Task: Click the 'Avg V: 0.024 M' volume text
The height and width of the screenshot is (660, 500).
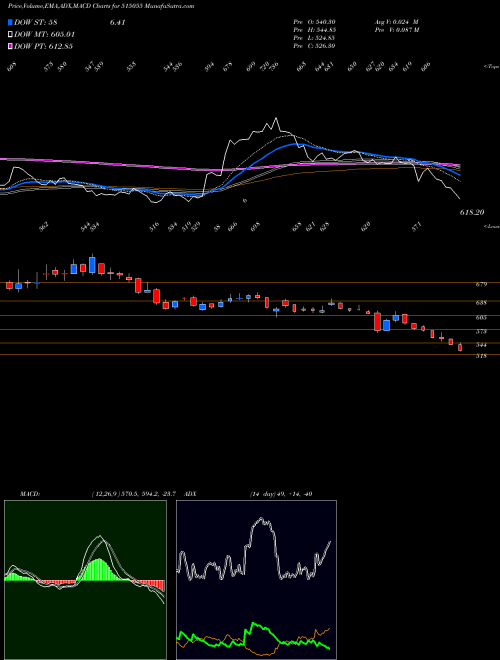Action: pyautogui.click(x=396, y=21)
